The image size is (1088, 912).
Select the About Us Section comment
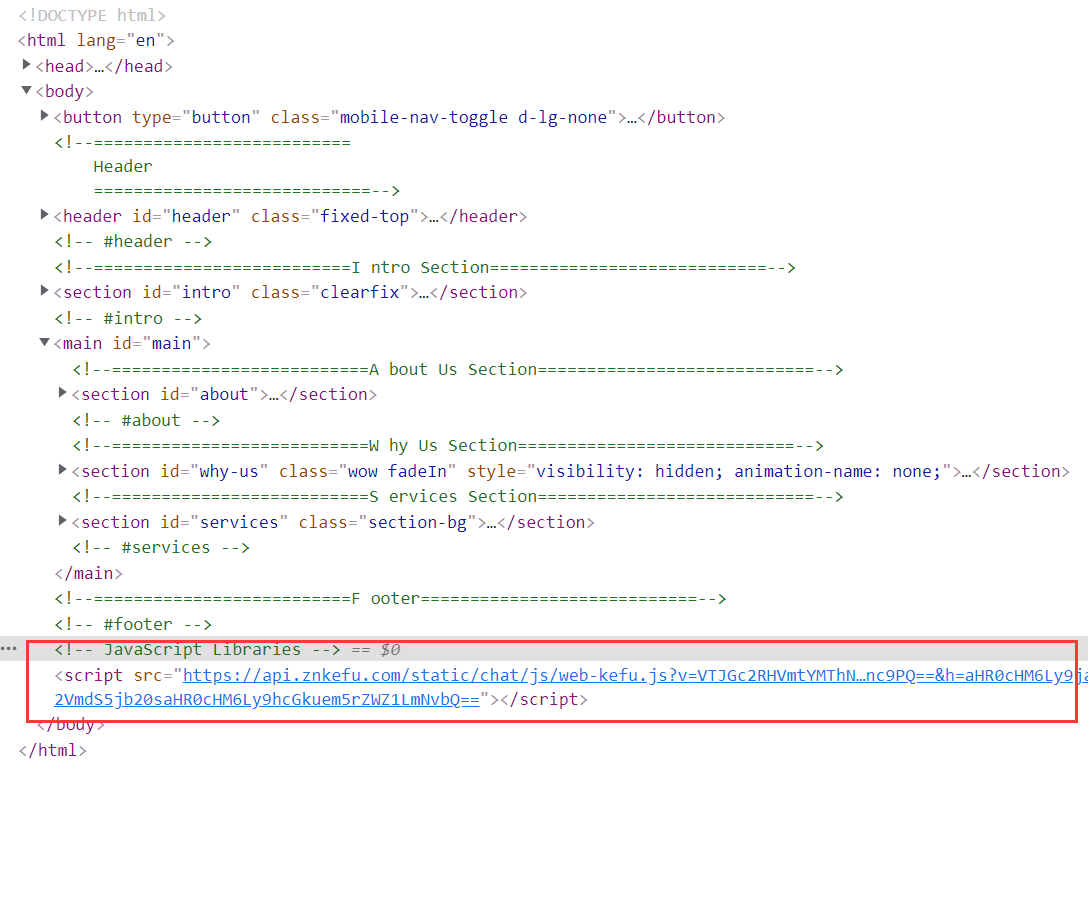(458, 369)
